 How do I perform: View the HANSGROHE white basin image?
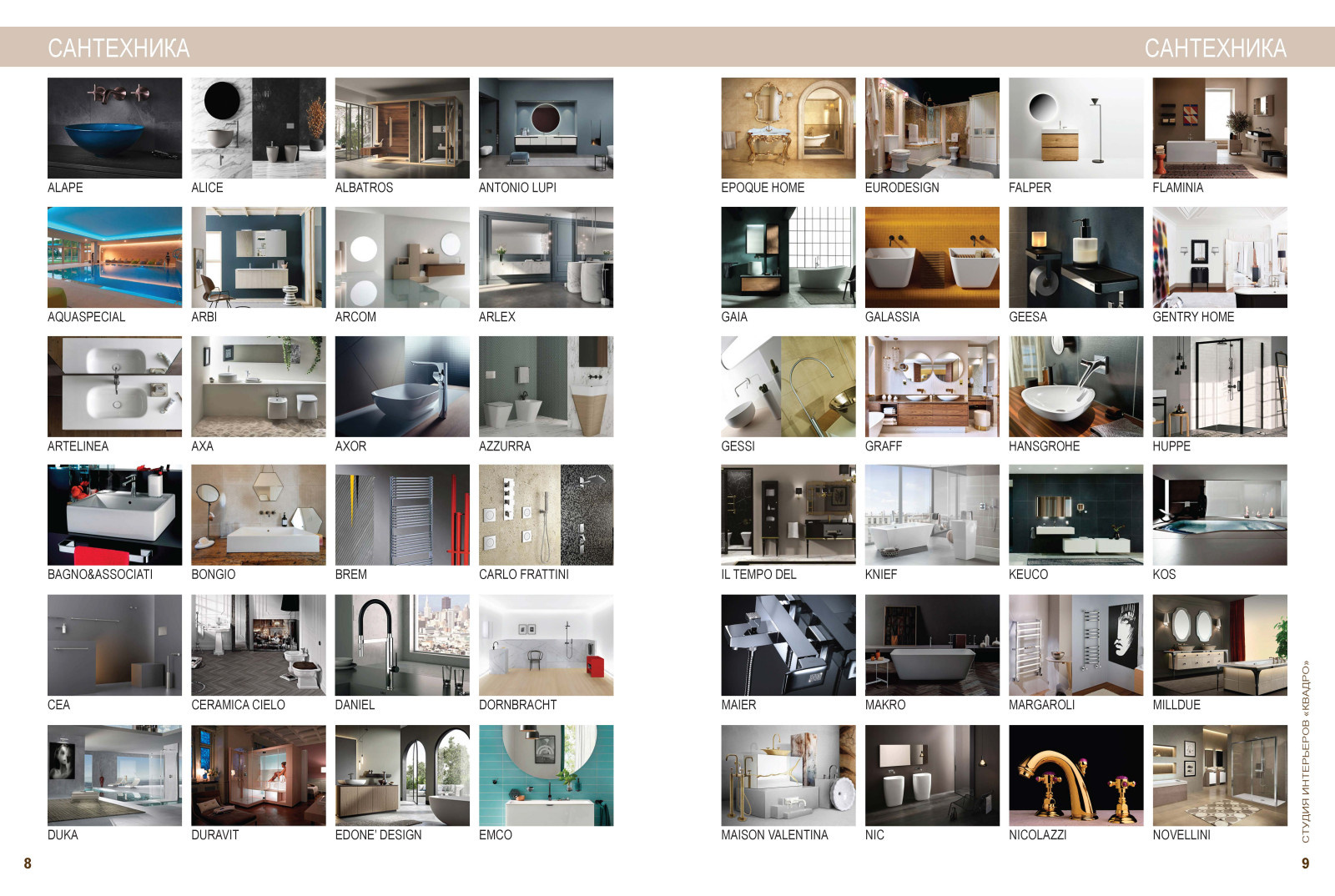1076,386
